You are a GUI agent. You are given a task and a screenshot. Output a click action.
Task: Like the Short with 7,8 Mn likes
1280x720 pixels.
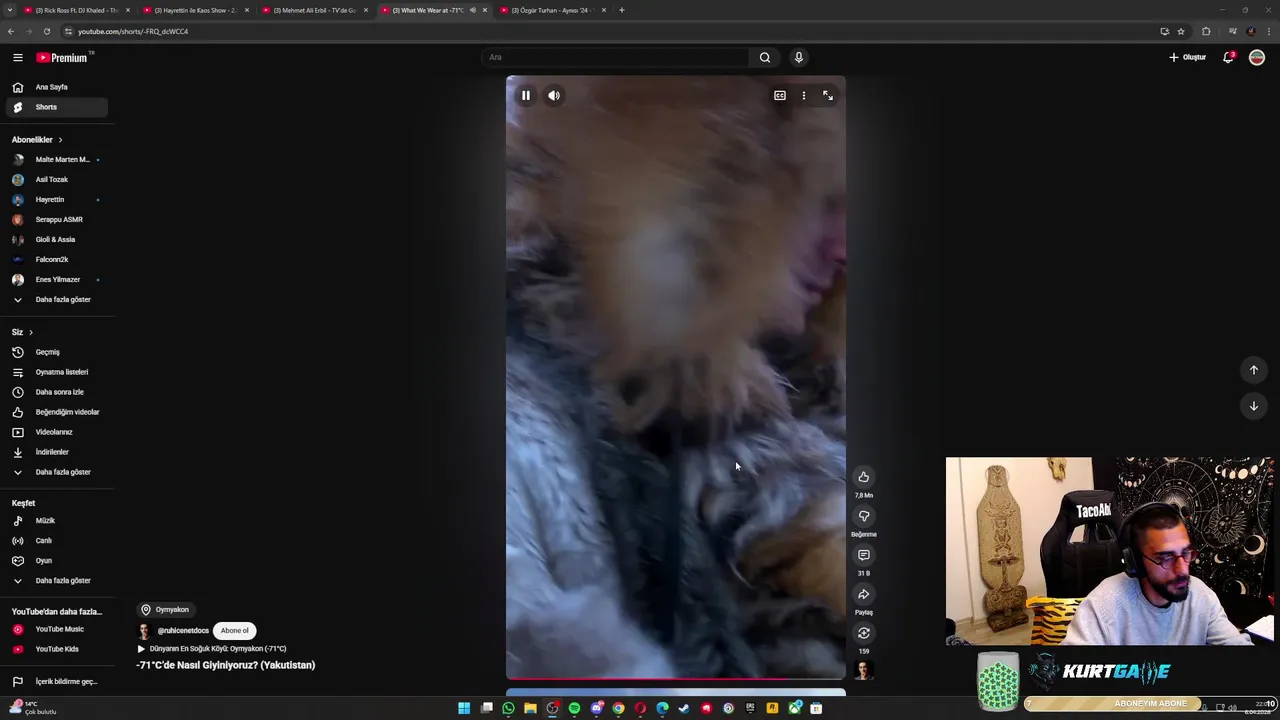(864, 477)
